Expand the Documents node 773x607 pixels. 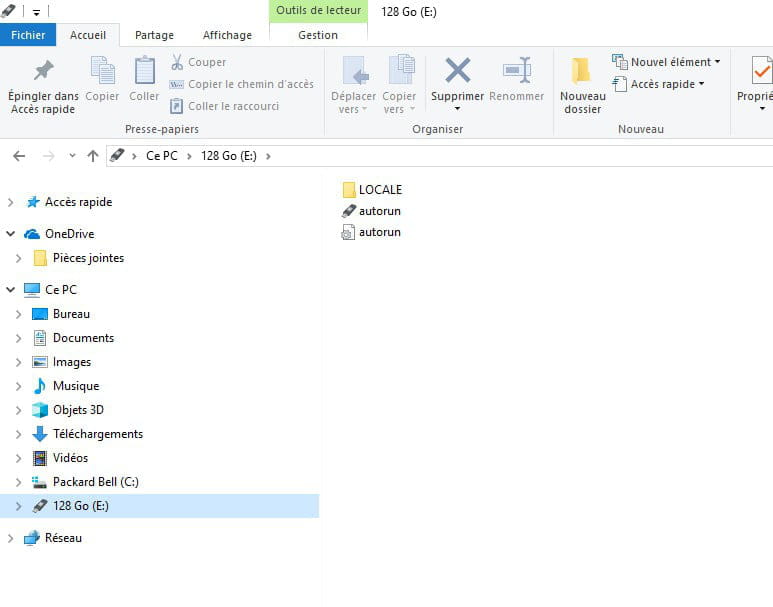coord(18,338)
